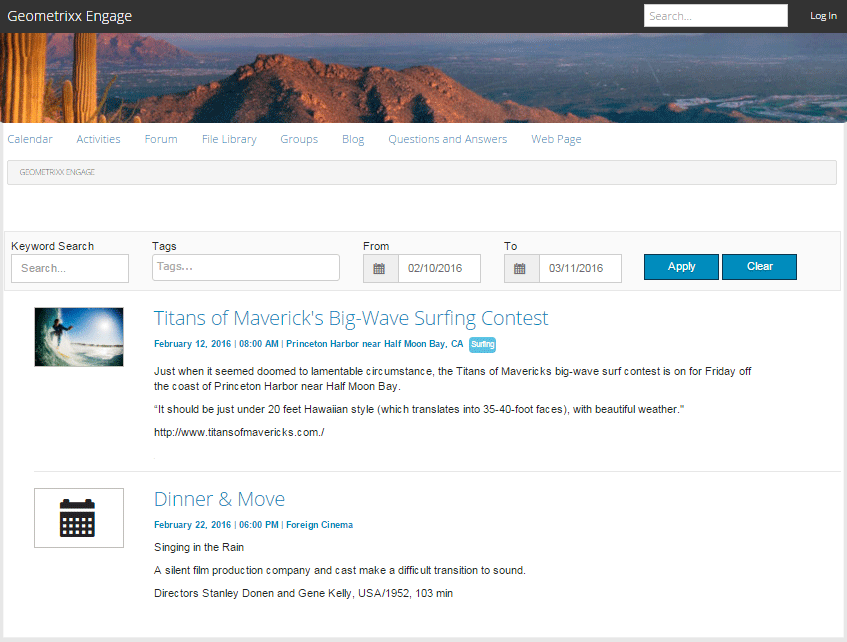Click the From date field 02/10/2016
This screenshot has width=847, height=642.
click(439, 269)
